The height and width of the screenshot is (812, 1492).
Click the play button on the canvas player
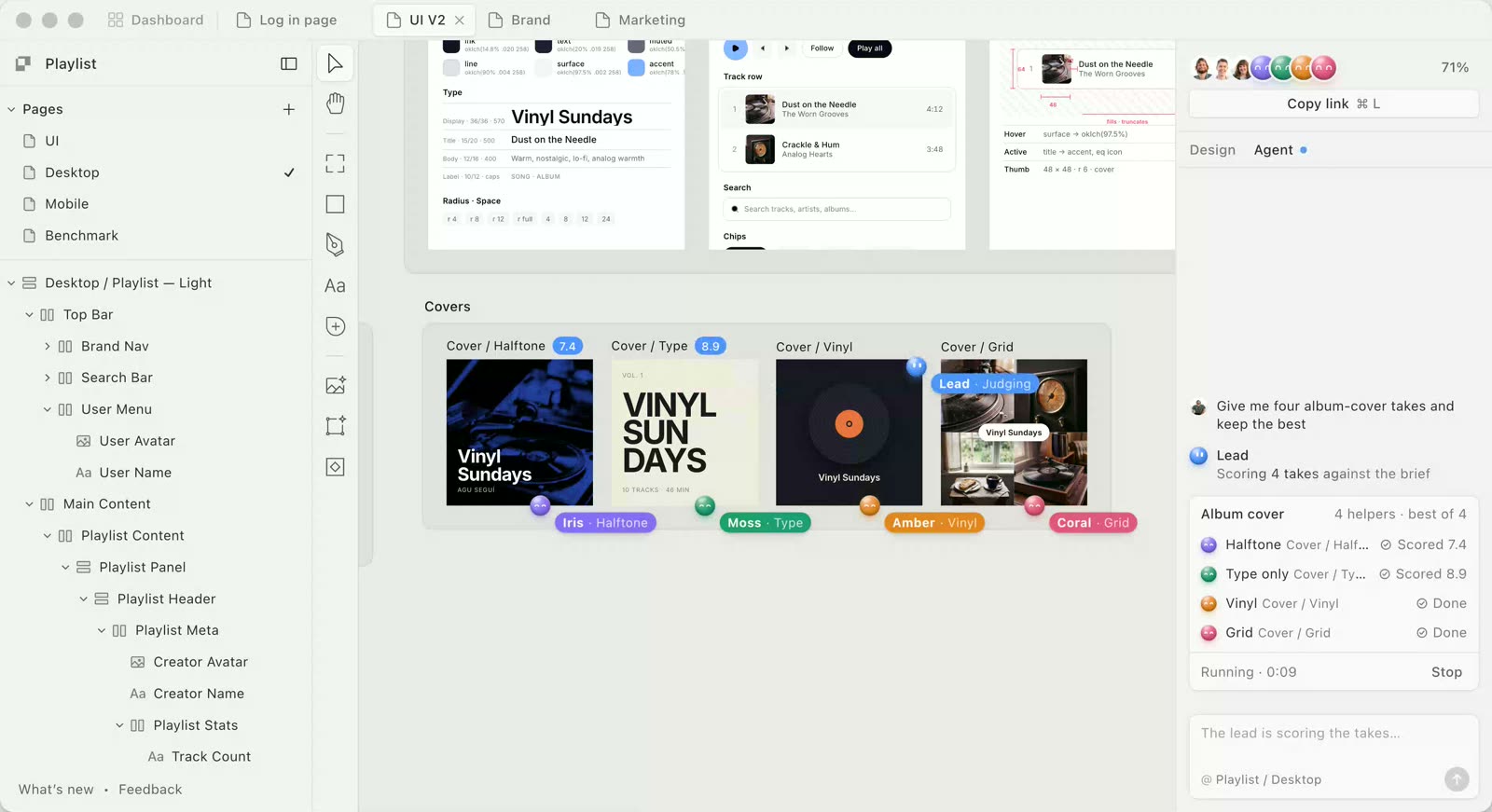point(736,48)
